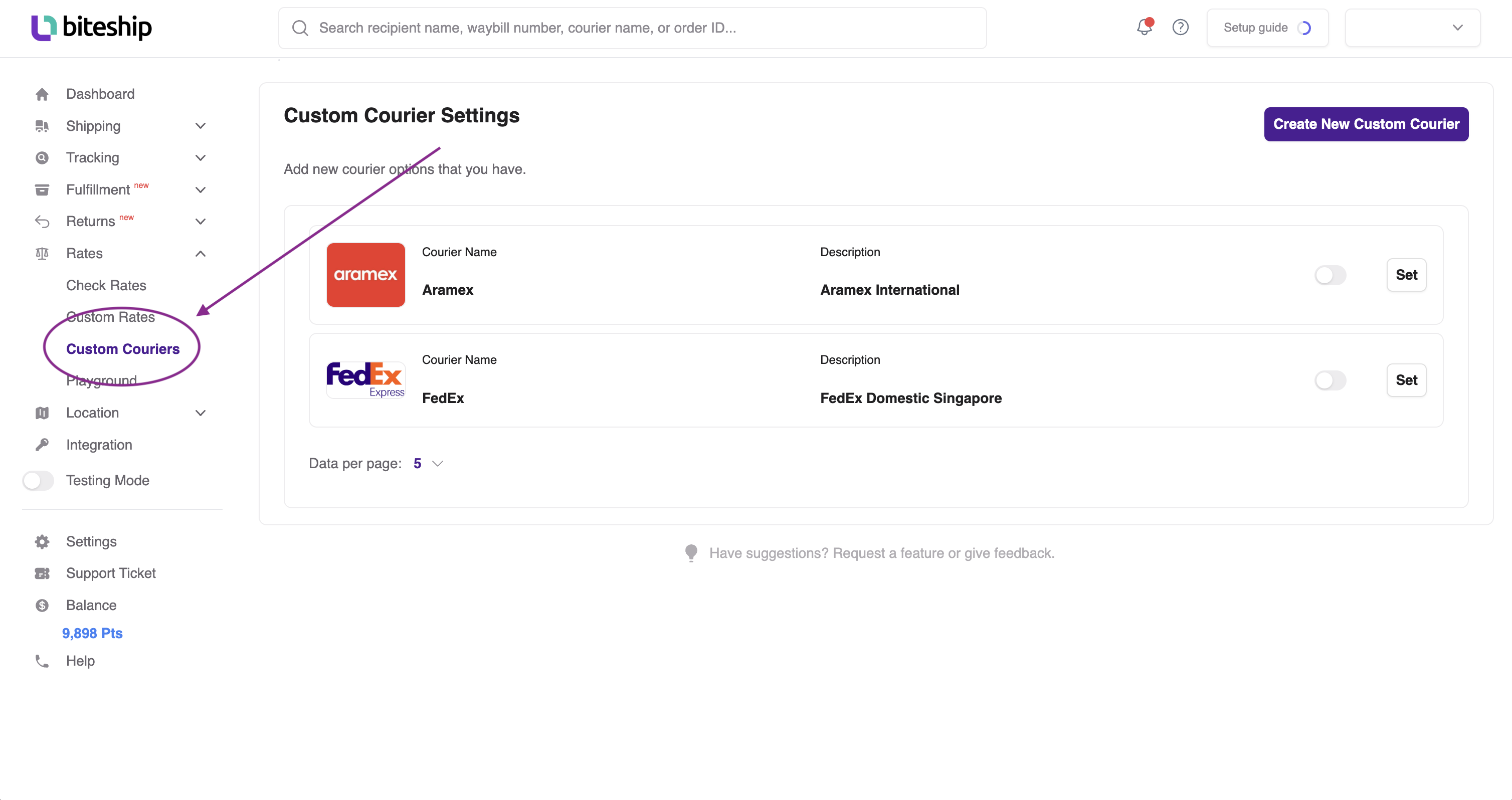Click the FedEx Express logo thumbnail
Viewport: 1512px width, 800px height.
(365, 380)
